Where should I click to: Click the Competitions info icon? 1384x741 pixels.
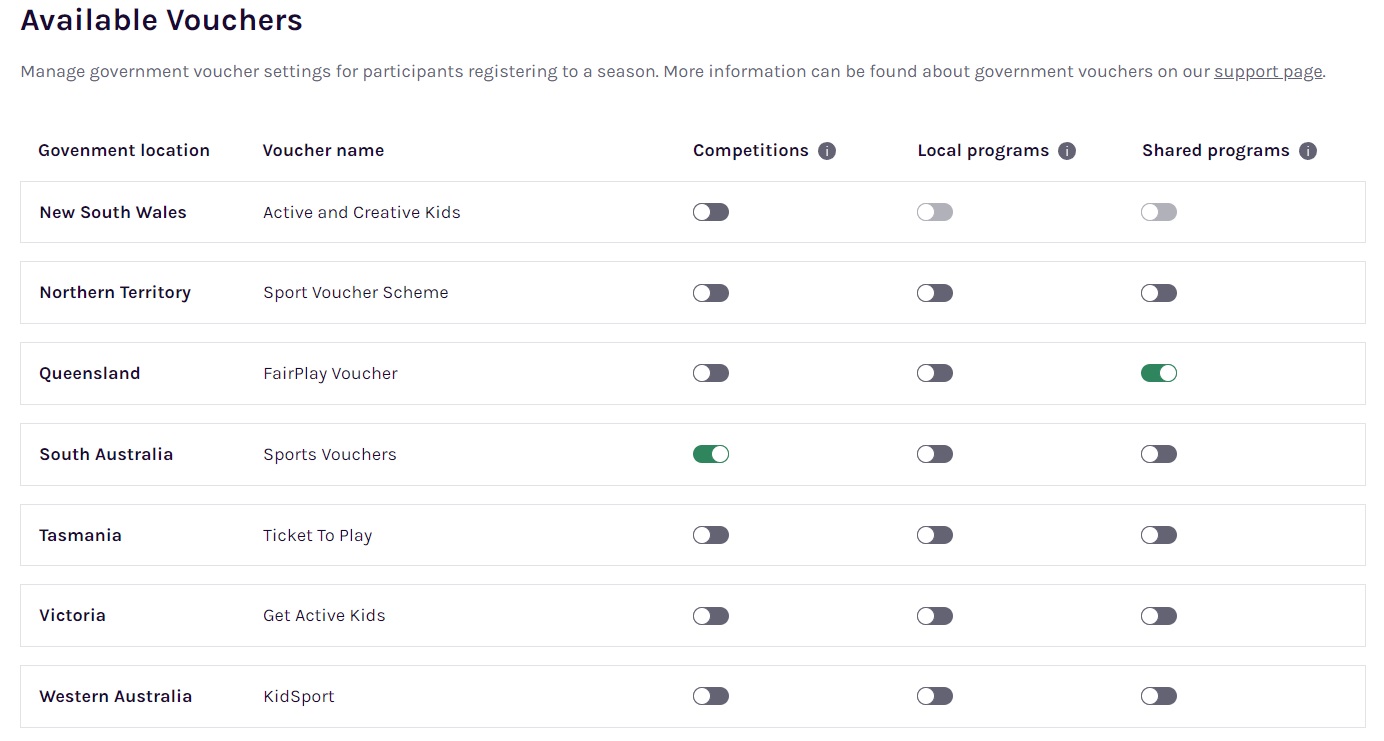[x=826, y=151]
